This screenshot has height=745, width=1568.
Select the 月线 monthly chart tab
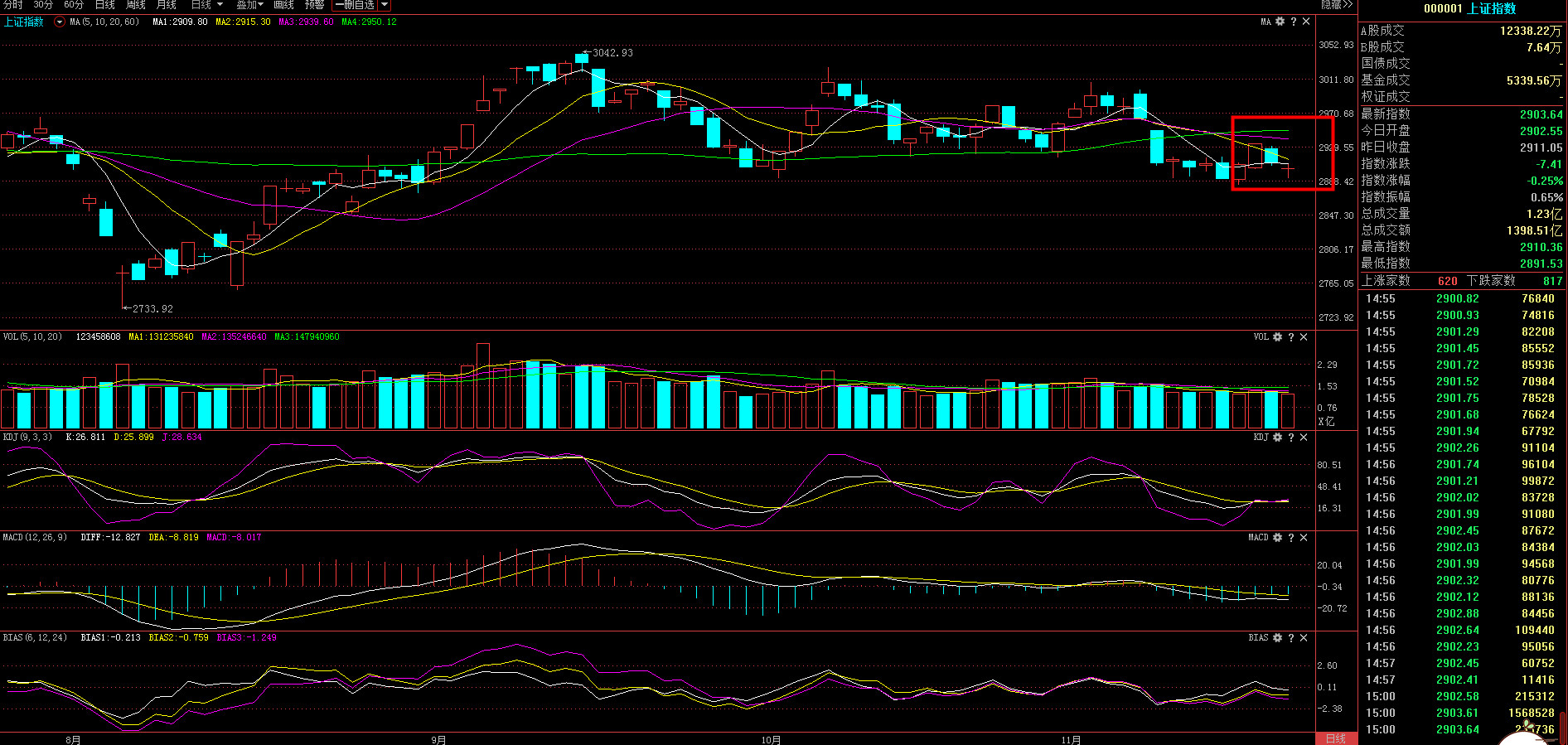point(167,5)
